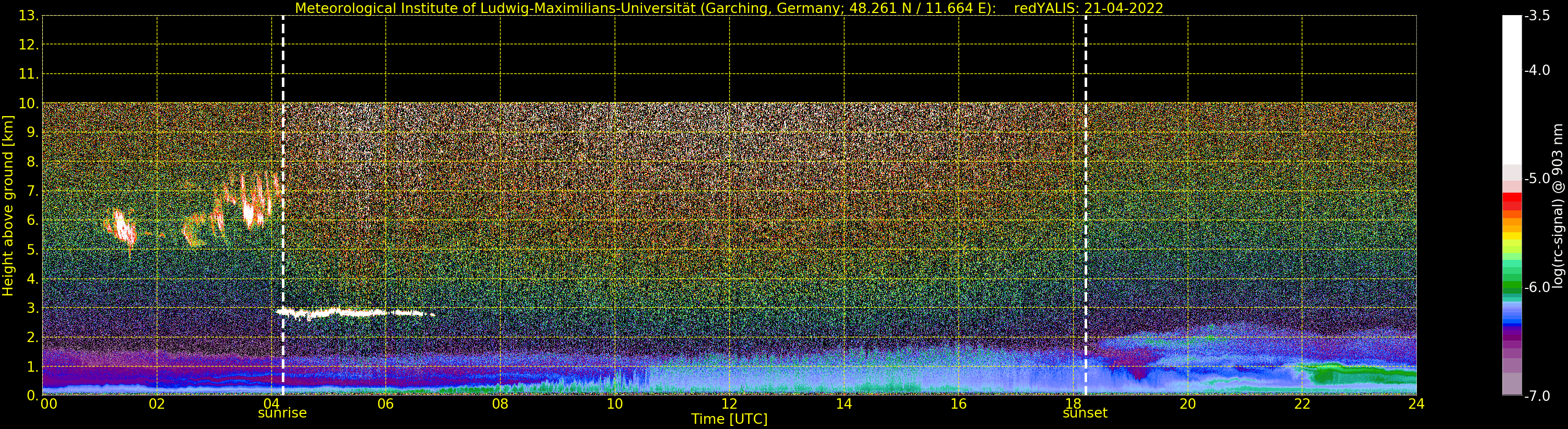
Task: Click the 'sunrise' label below the axis
Action: pos(282,413)
